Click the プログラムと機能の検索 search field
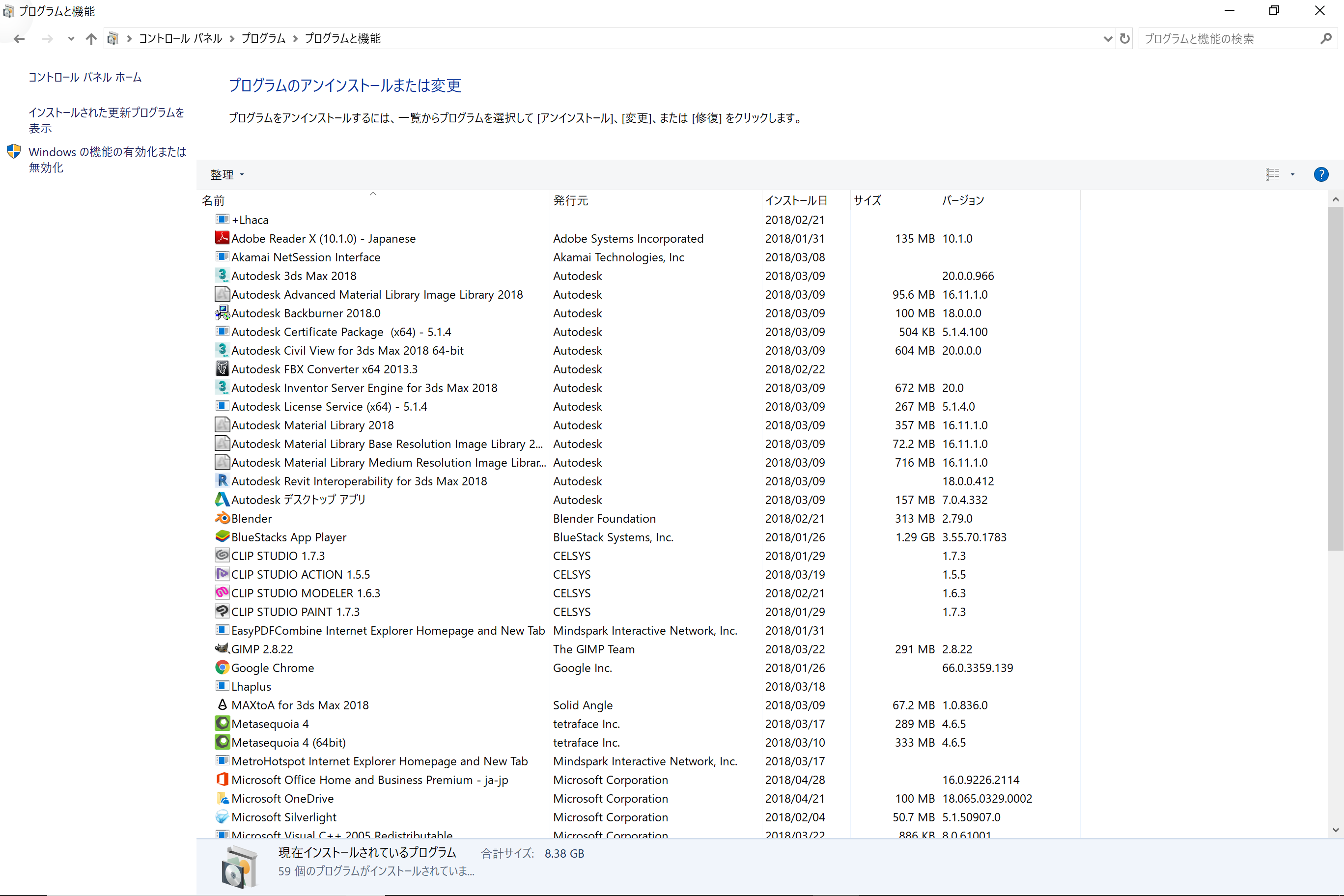1344x896 pixels. [1229, 39]
